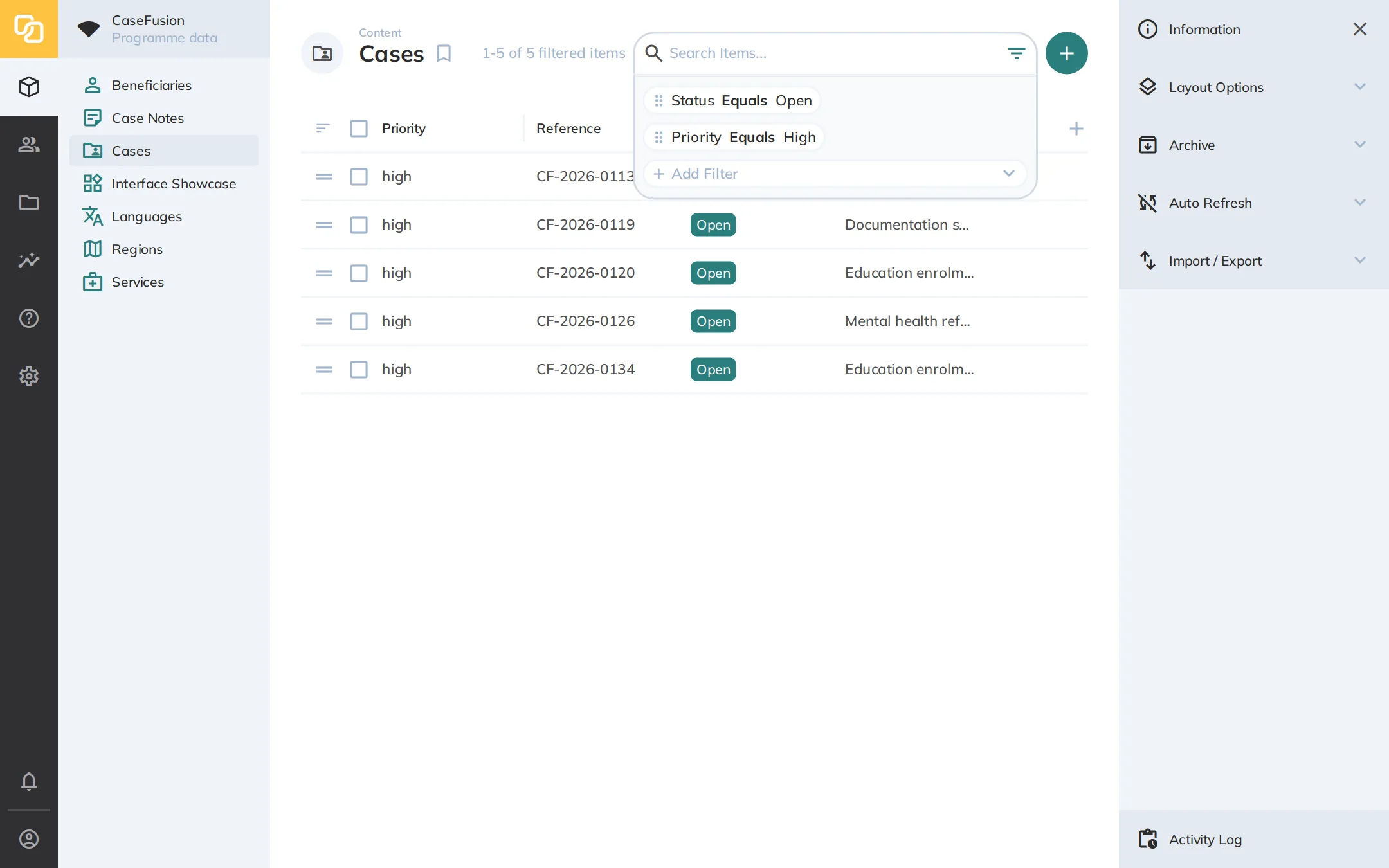Image resolution: width=1389 pixels, height=868 pixels.
Task: Add a new column with plus icon
Action: [1076, 129]
